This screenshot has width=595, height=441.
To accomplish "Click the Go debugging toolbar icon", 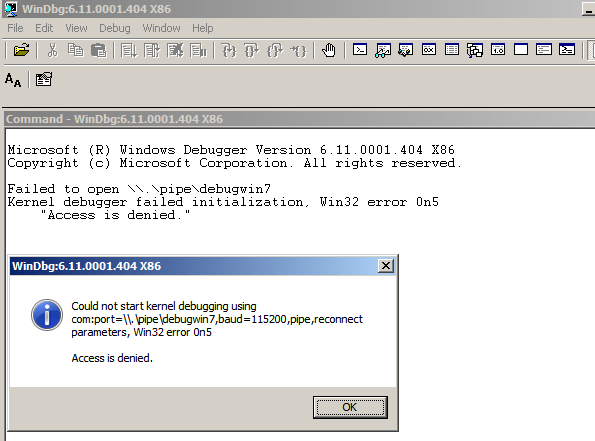I will click(129, 50).
